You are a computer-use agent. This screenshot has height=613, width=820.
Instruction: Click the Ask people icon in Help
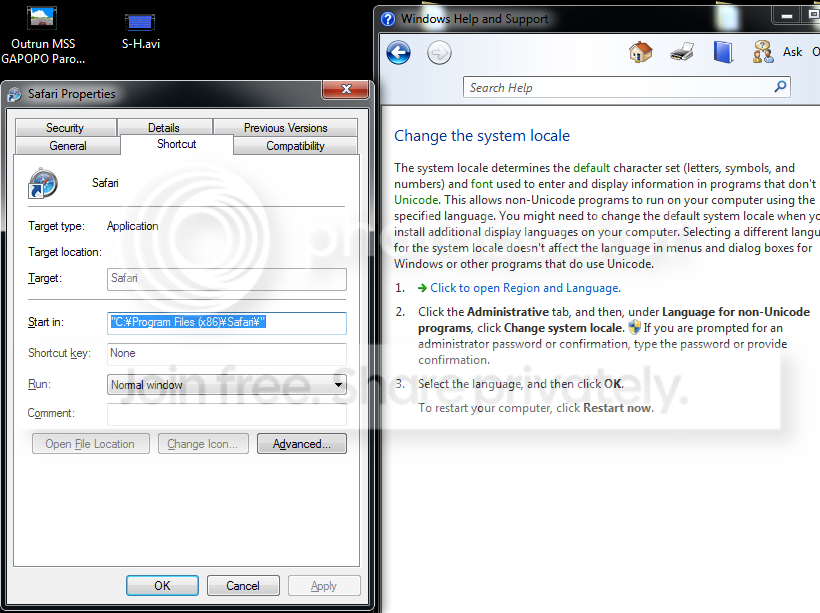763,52
